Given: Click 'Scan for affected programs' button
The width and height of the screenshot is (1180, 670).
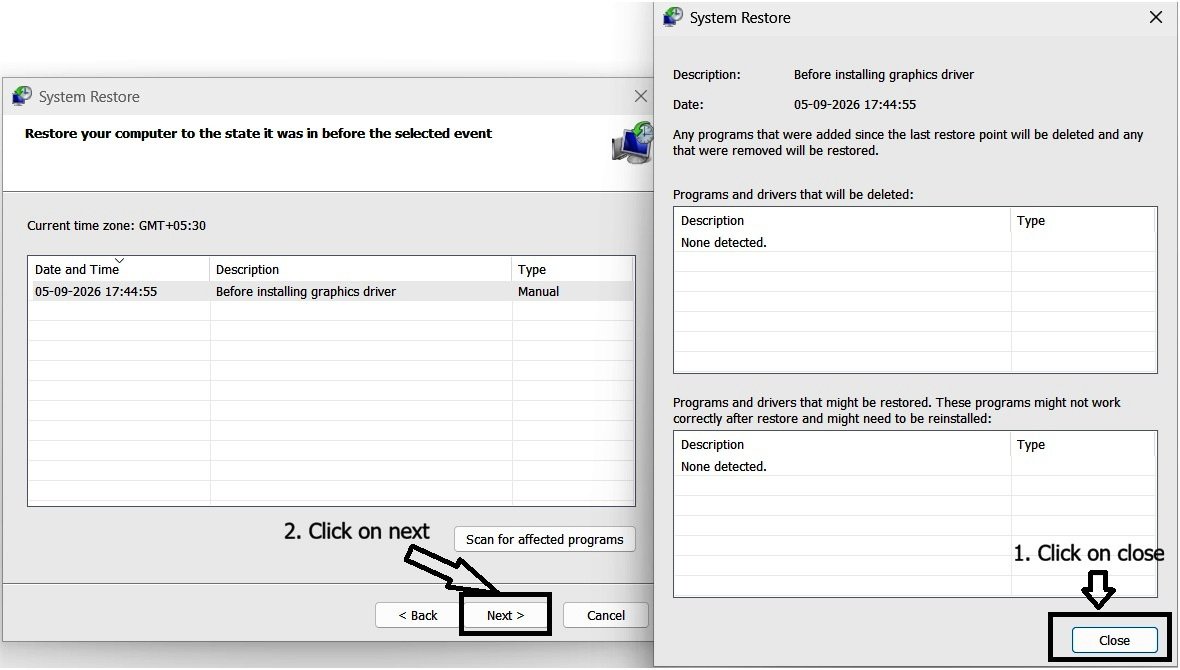Looking at the screenshot, I should pos(544,539).
